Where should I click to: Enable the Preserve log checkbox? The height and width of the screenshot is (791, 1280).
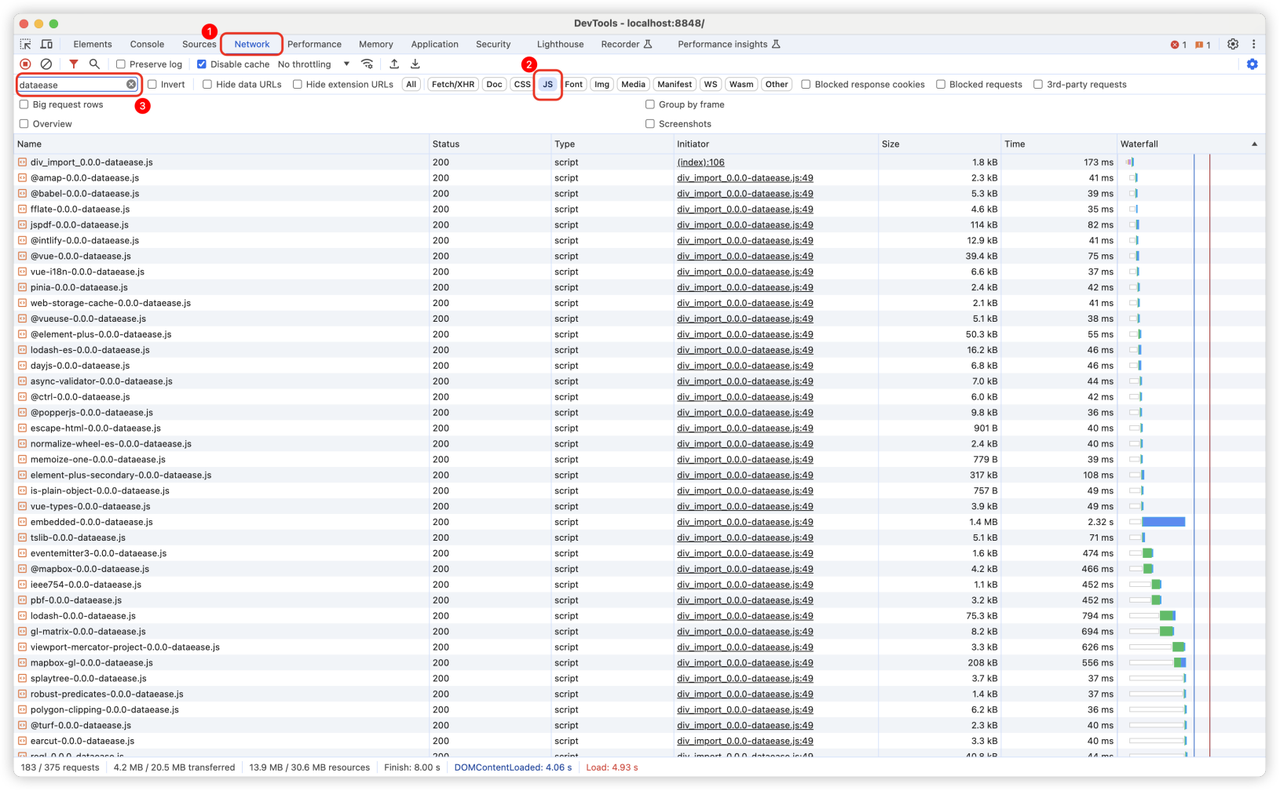pyautogui.click(x=121, y=64)
